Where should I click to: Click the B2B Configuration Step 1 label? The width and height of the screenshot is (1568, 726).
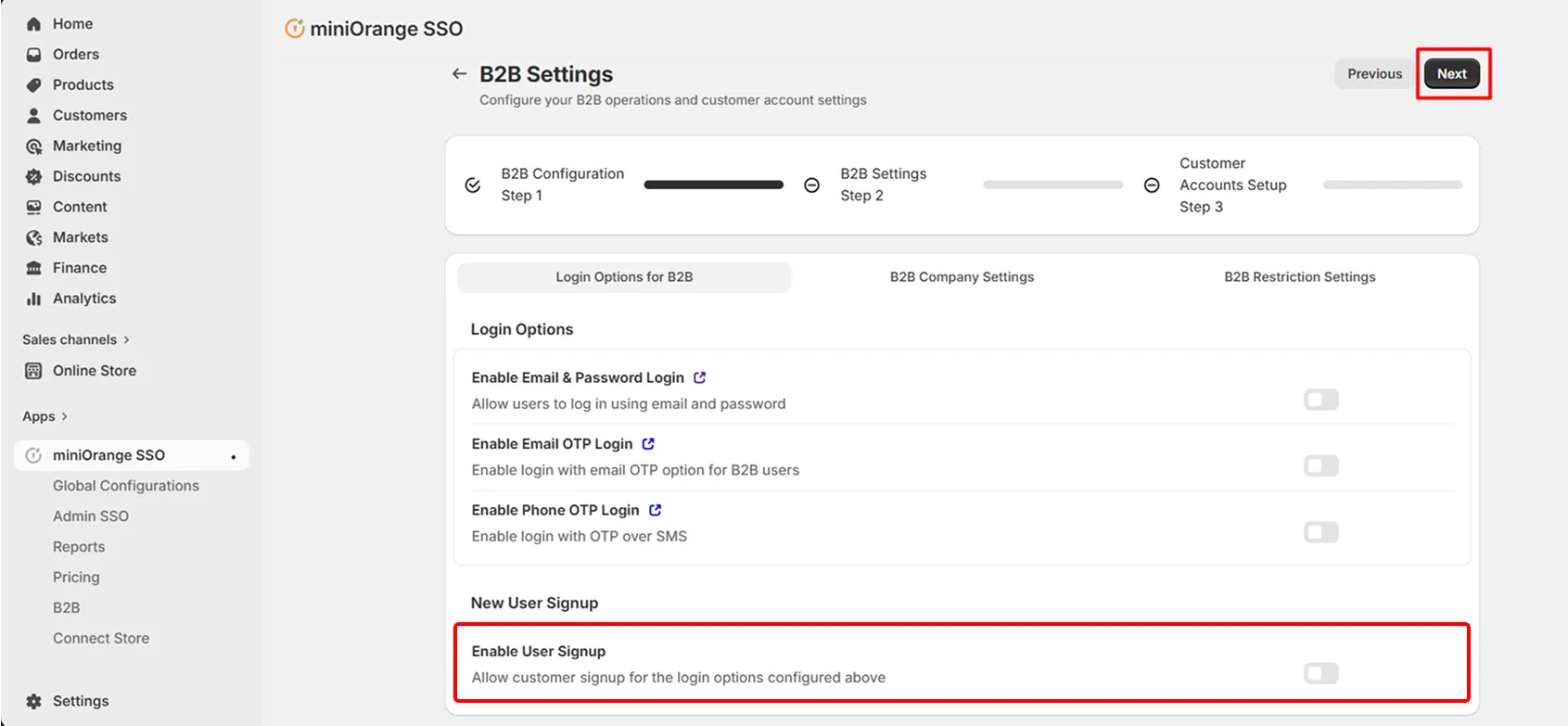[563, 185]
